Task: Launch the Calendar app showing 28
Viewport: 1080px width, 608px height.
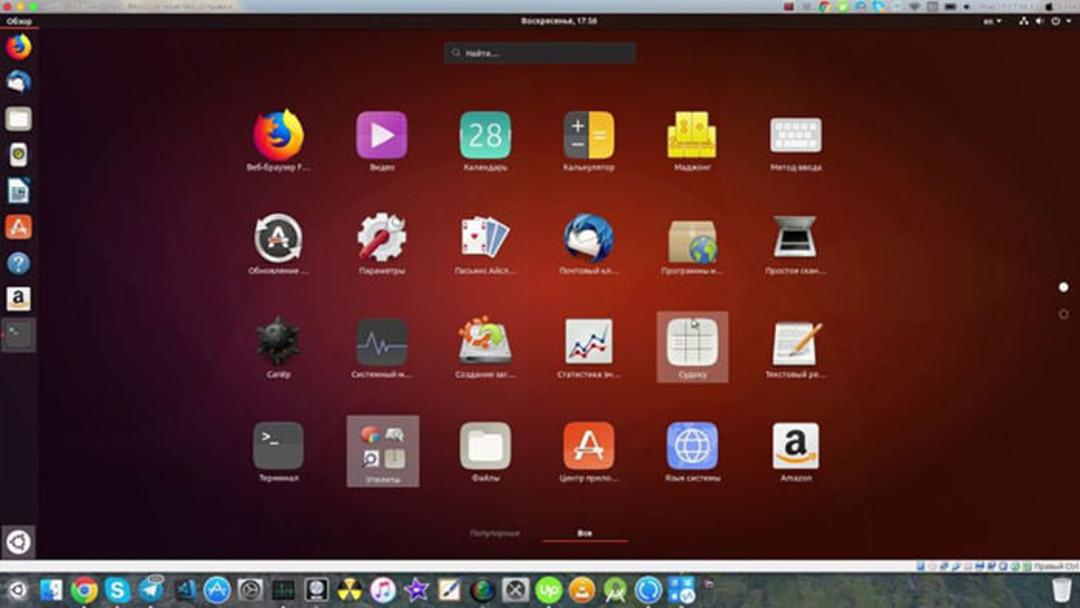Action: [485, 136]
